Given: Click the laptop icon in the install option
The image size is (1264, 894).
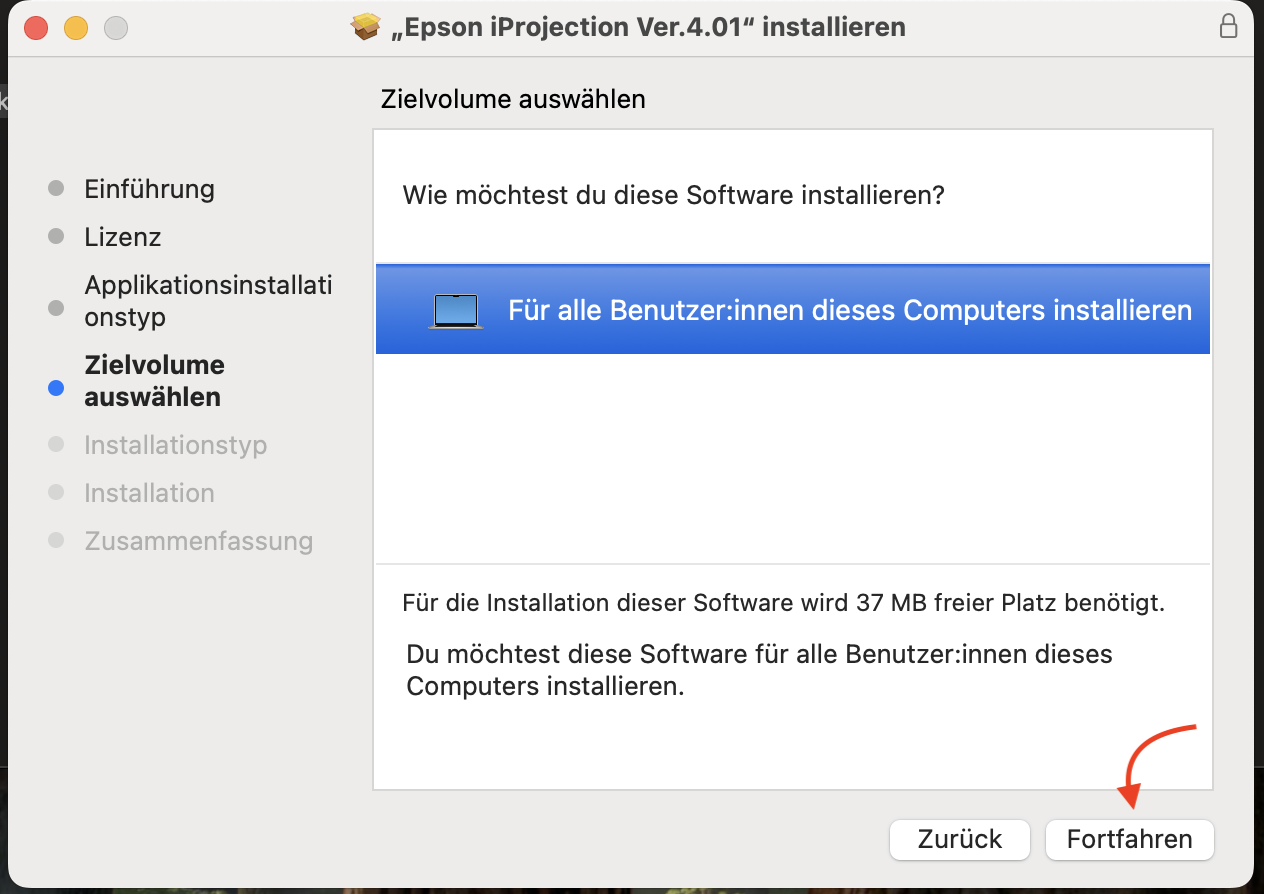Looking at the screenshot, I should point(456,311).
